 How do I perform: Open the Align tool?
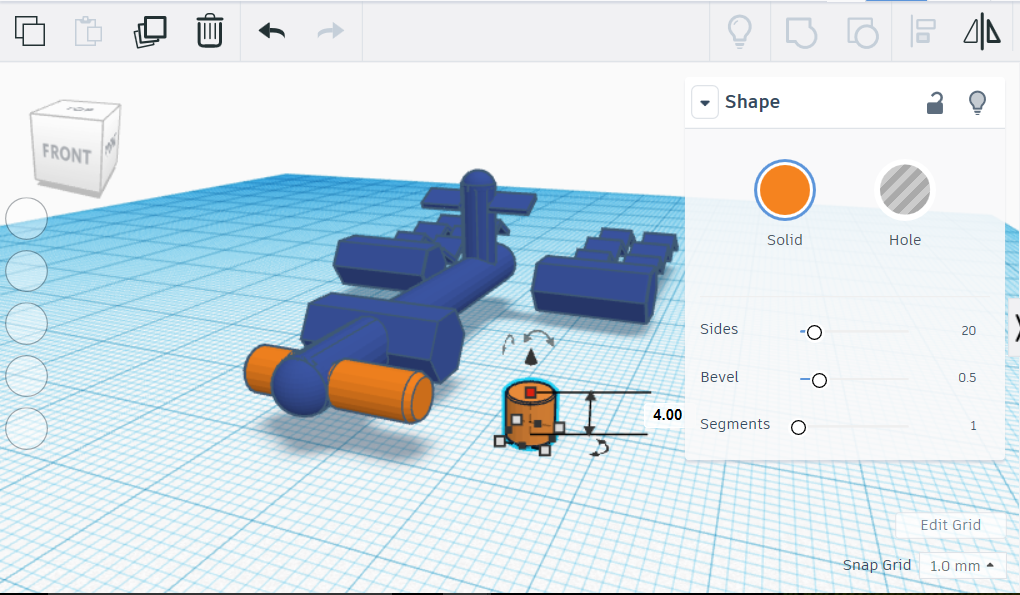click(x=922, y=31)
